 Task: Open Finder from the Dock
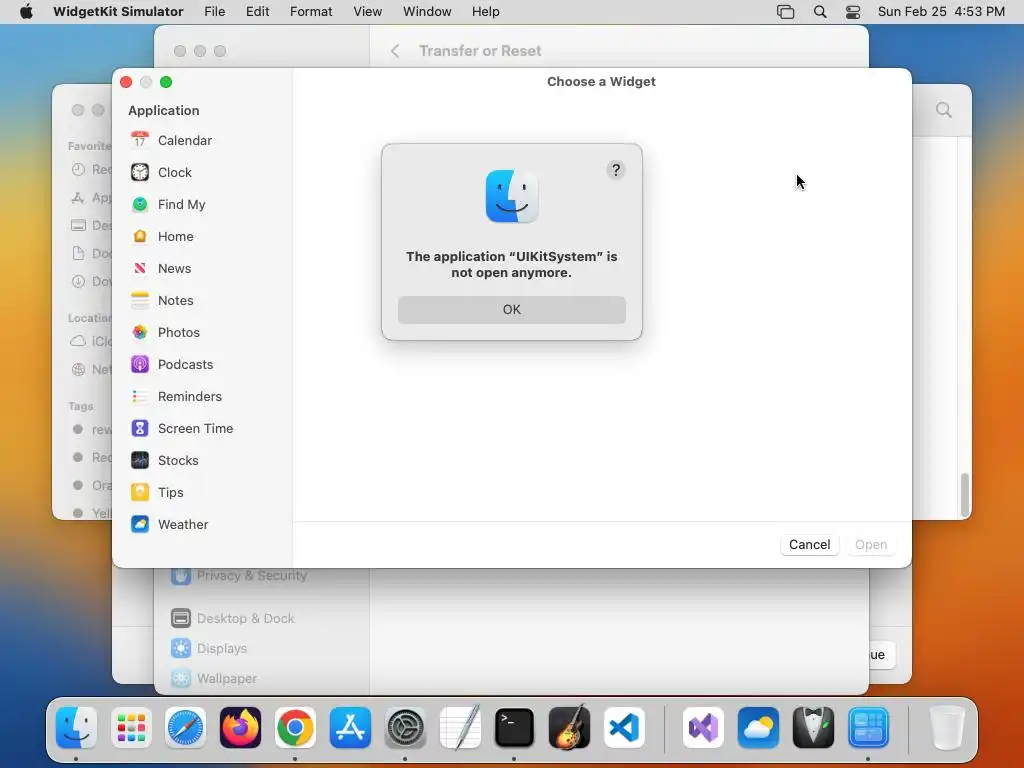[76, 728]
